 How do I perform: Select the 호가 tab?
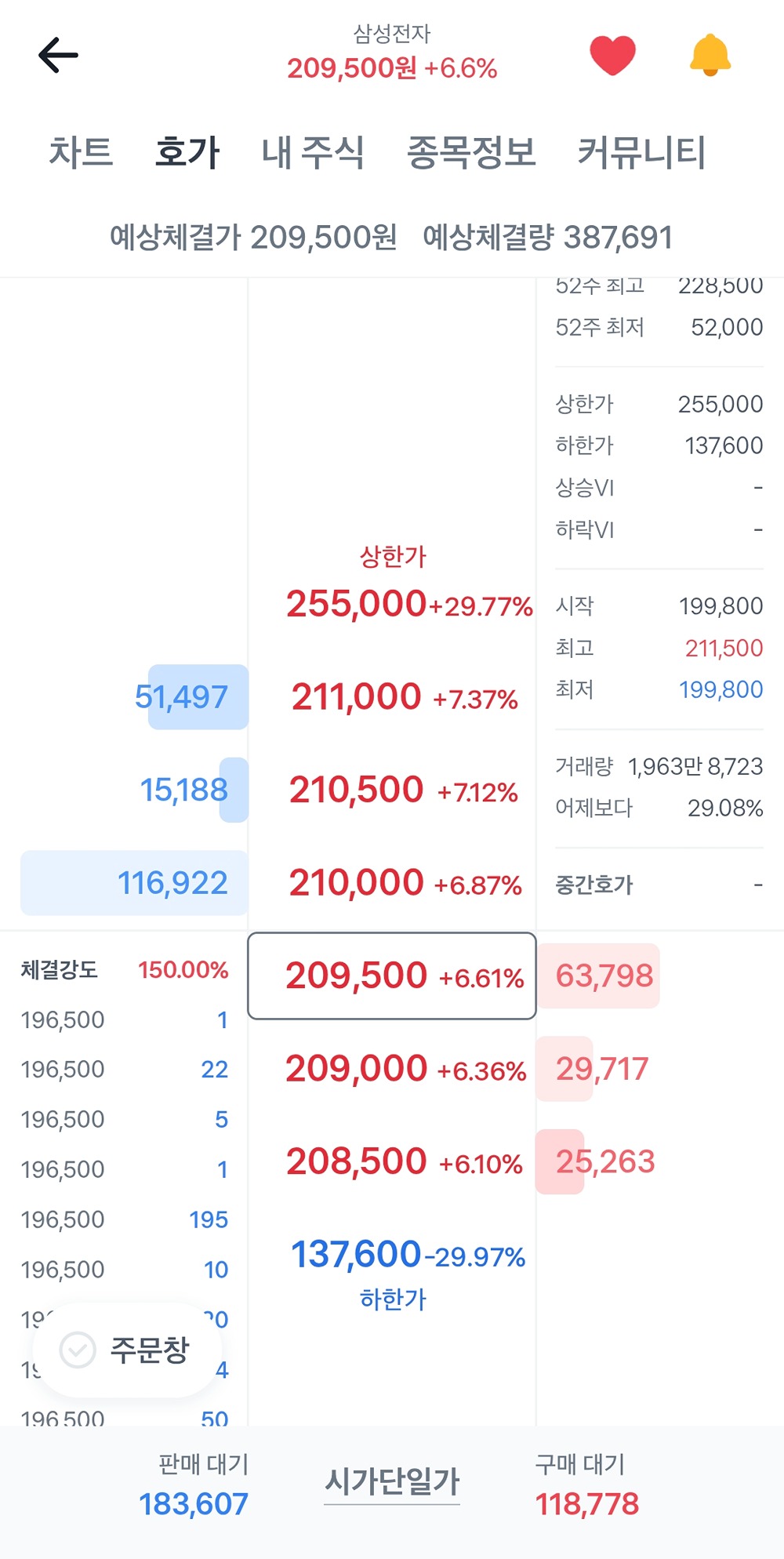pos(187,152)
